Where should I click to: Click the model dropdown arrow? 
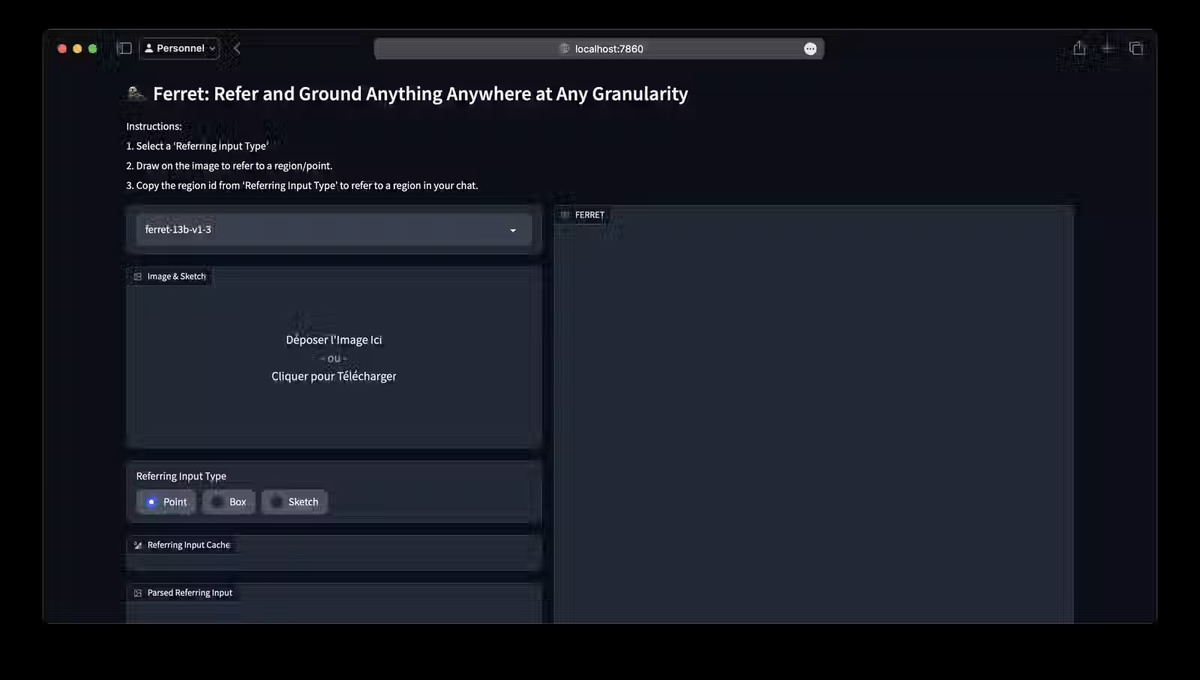click(x=513, y=230)
